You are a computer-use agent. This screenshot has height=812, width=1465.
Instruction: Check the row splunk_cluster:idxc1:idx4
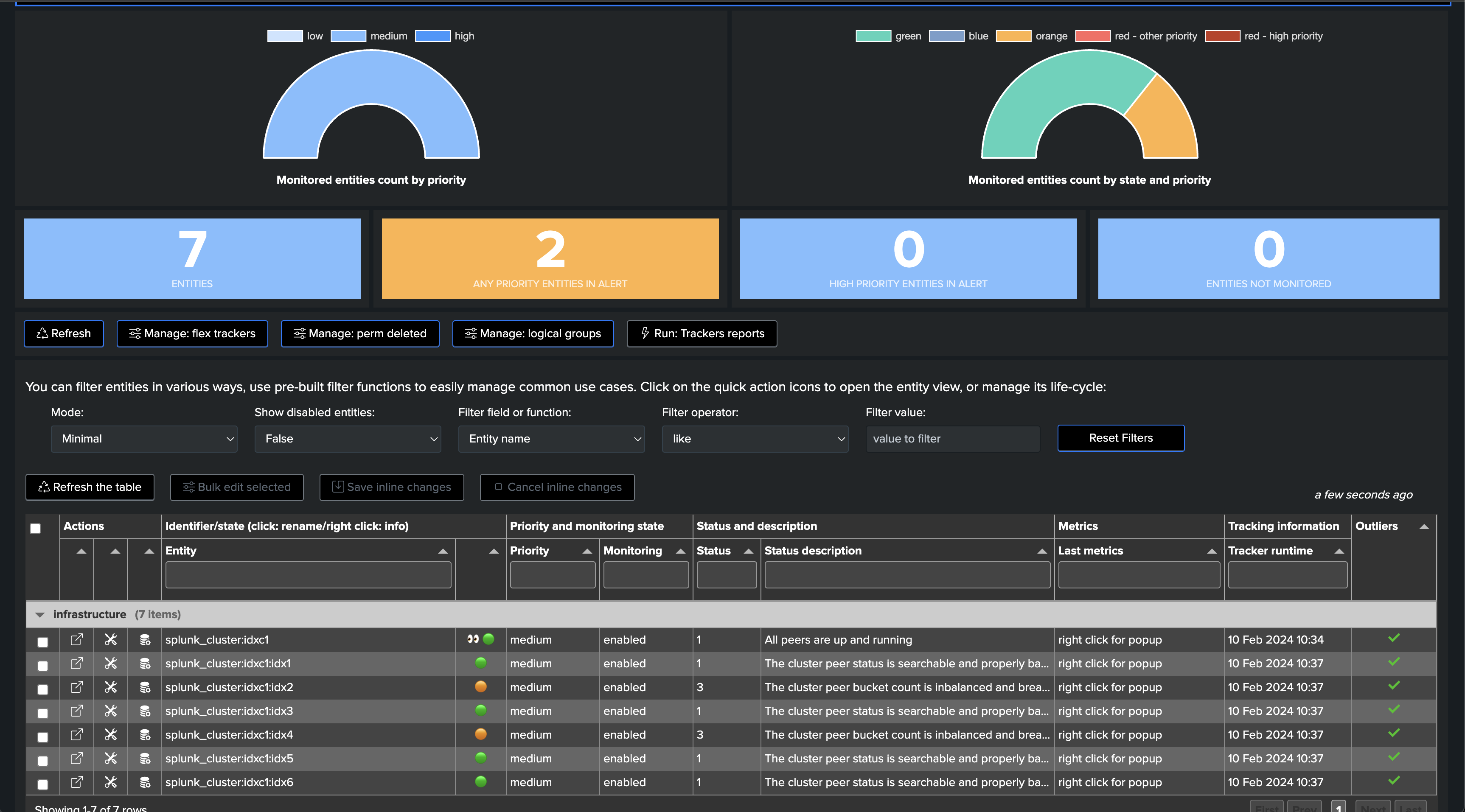[43, 737]
